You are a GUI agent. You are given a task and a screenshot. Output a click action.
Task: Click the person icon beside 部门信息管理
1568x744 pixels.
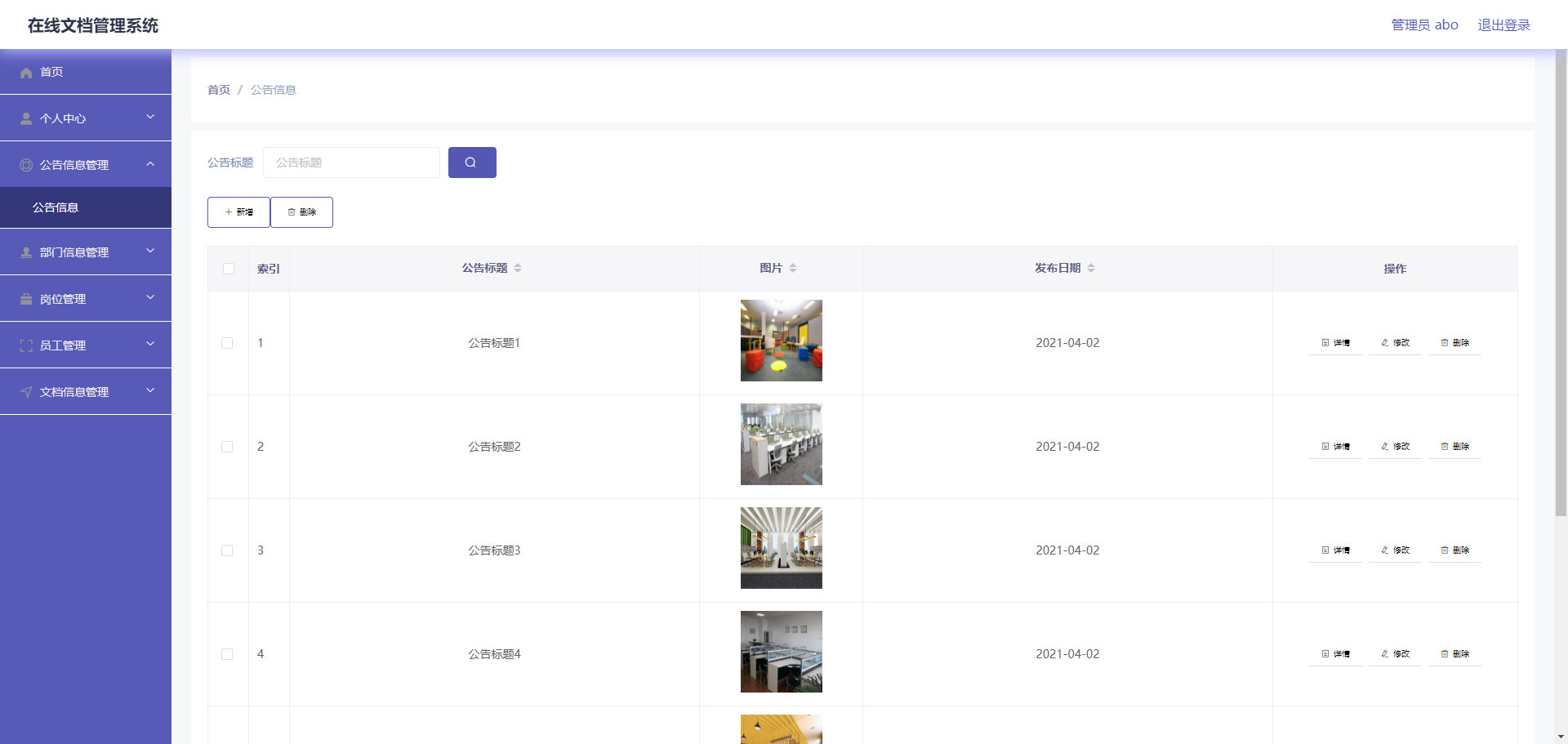(x=26, y=252)
